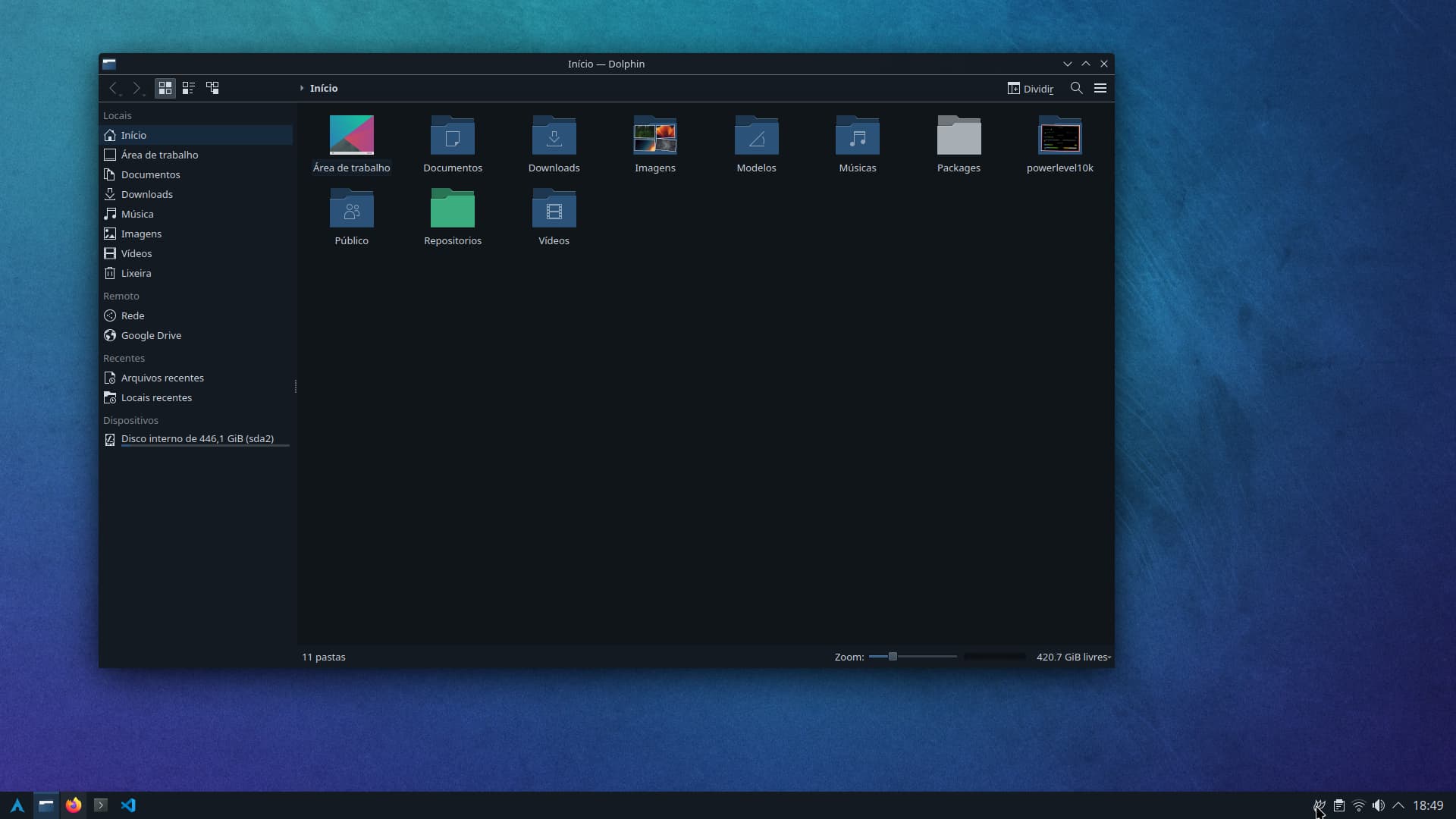Expand the breadcrumb arrow before Início
Screen dimensions: 1456x819
pyautogui.click(x=302, y=88)
